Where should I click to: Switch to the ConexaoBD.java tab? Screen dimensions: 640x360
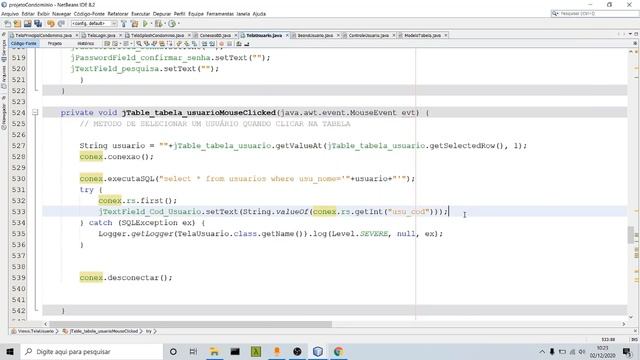click(215, 36)
